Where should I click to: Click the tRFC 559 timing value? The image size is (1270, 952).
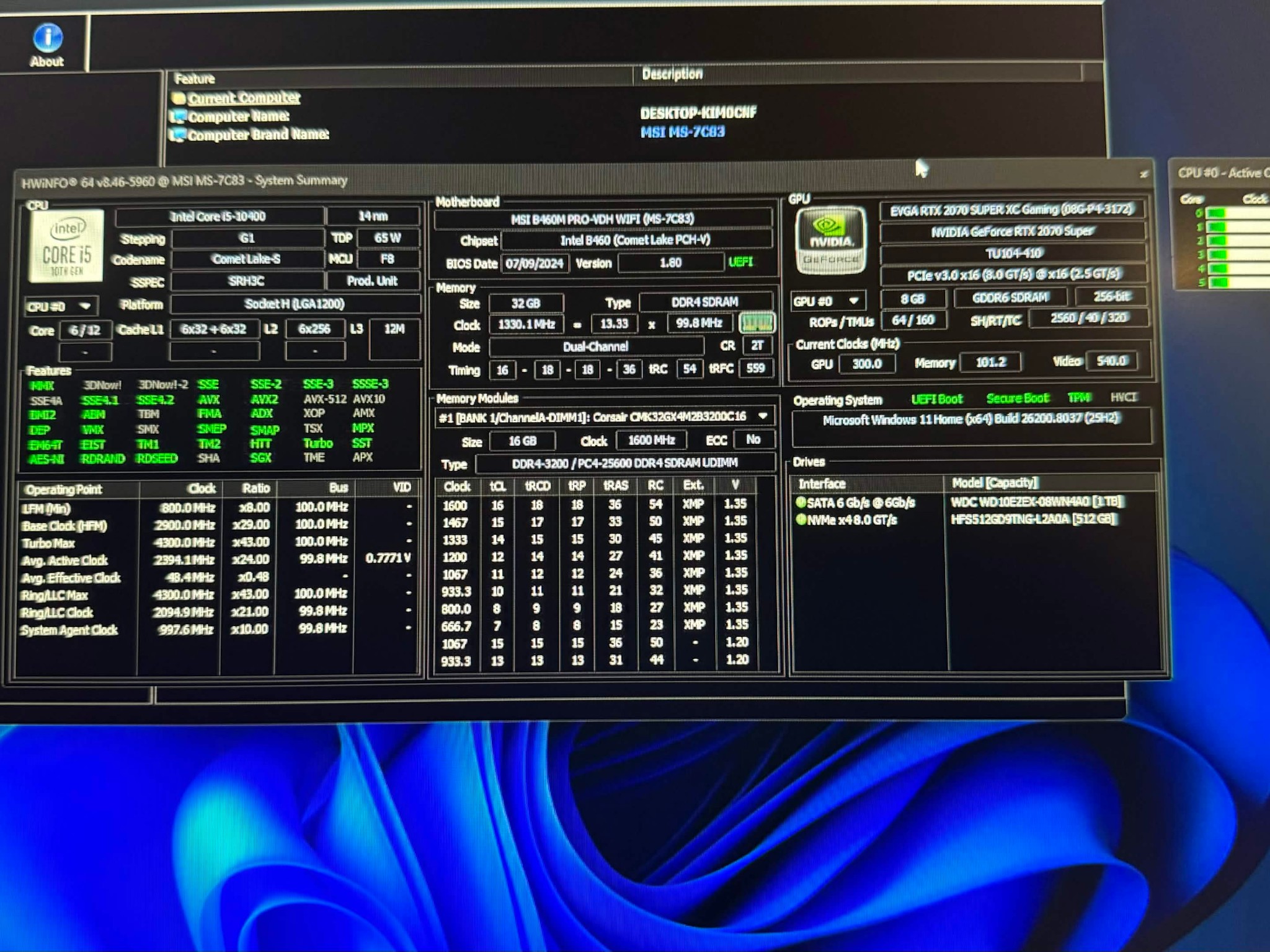[x=755, y=368]
